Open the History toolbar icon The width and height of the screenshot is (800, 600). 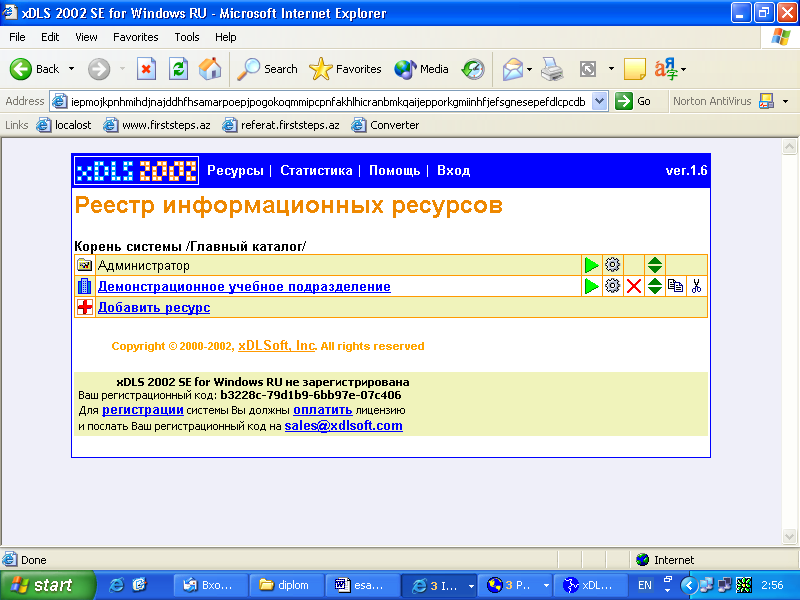[473, 69]
